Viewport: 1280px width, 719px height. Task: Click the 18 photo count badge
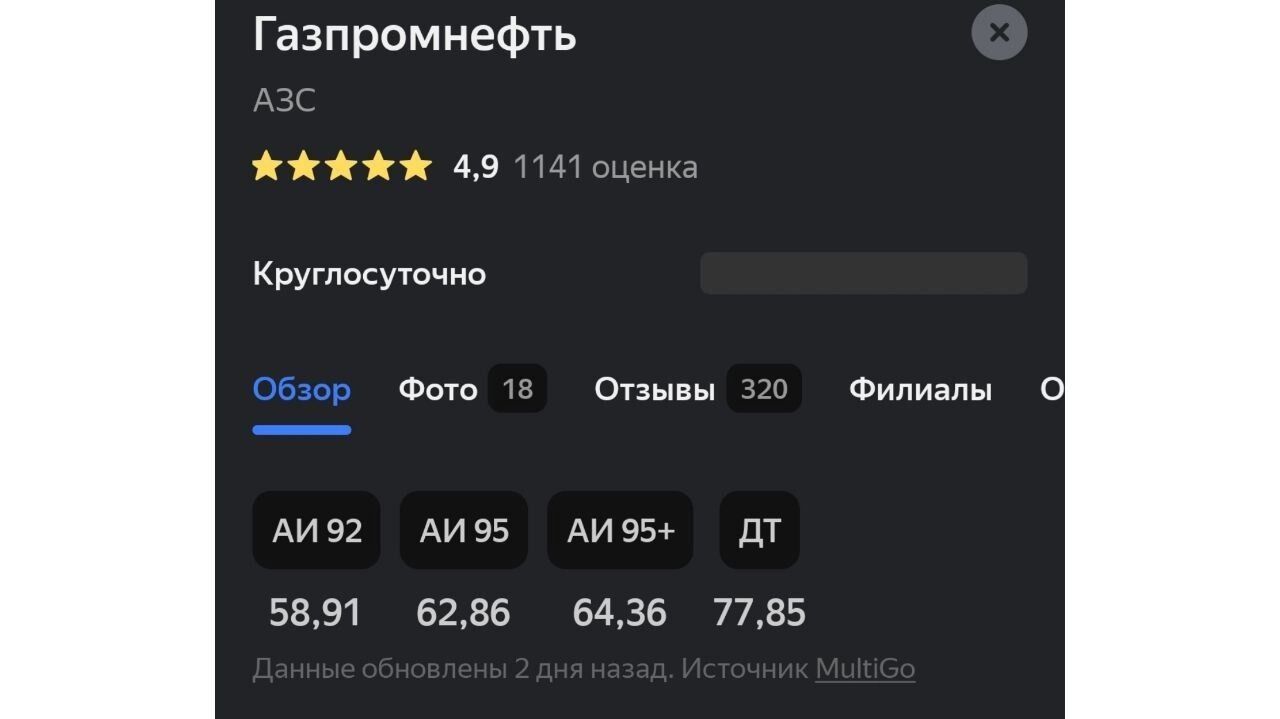517,389
